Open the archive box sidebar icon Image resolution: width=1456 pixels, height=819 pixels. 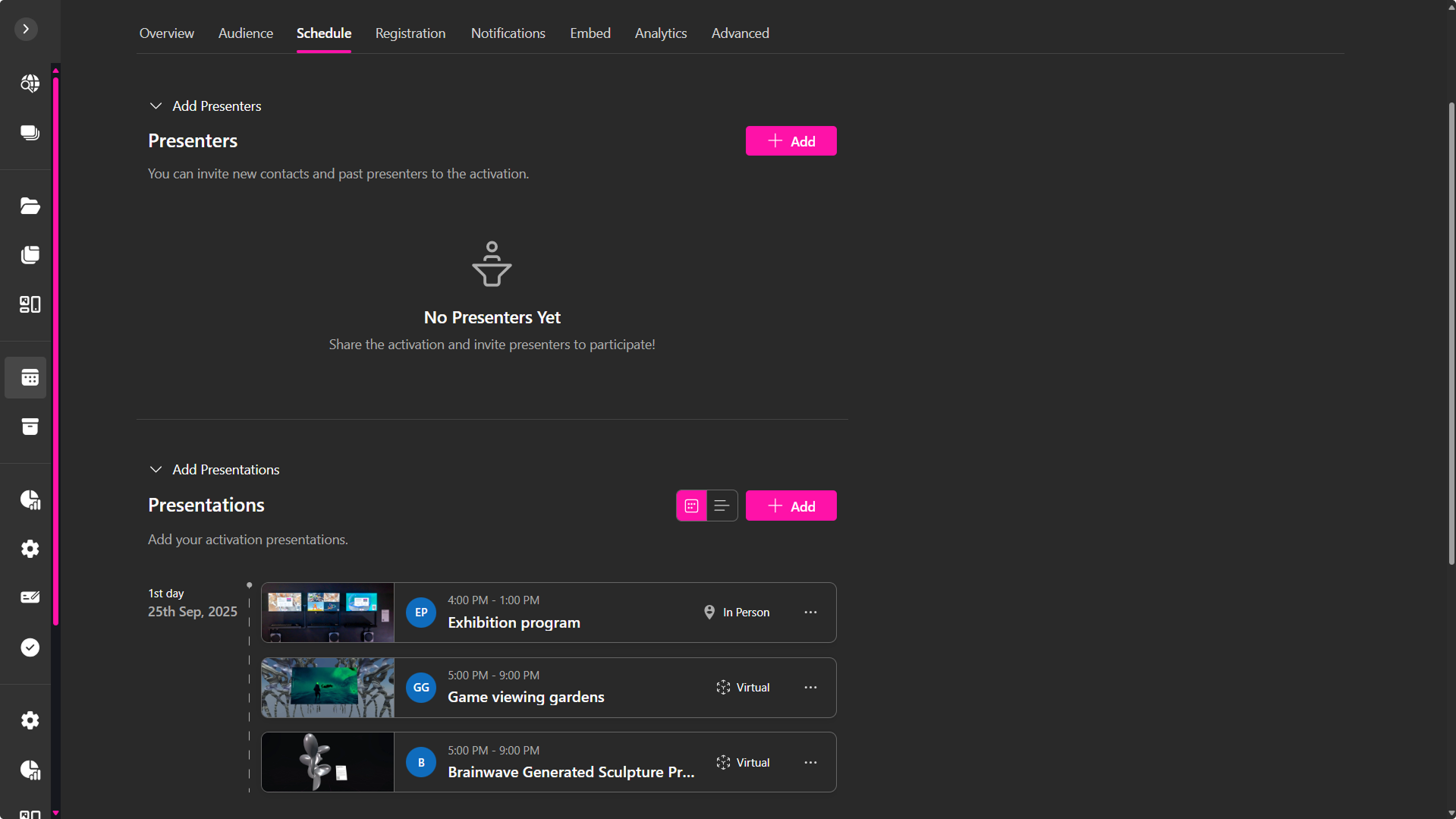pyautogui.click(x=30, y=427)
